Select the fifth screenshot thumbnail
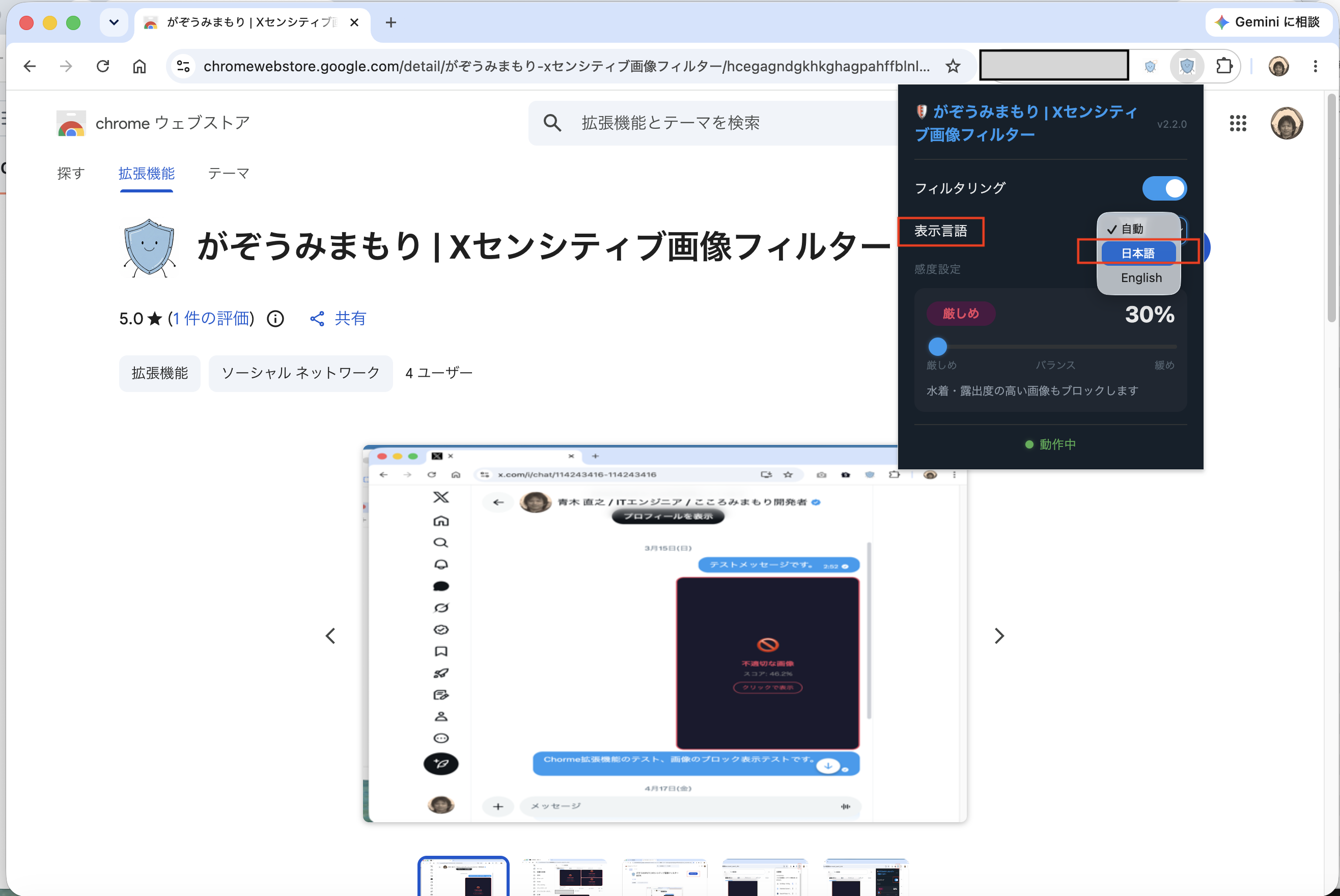 [x=866, y=877]
